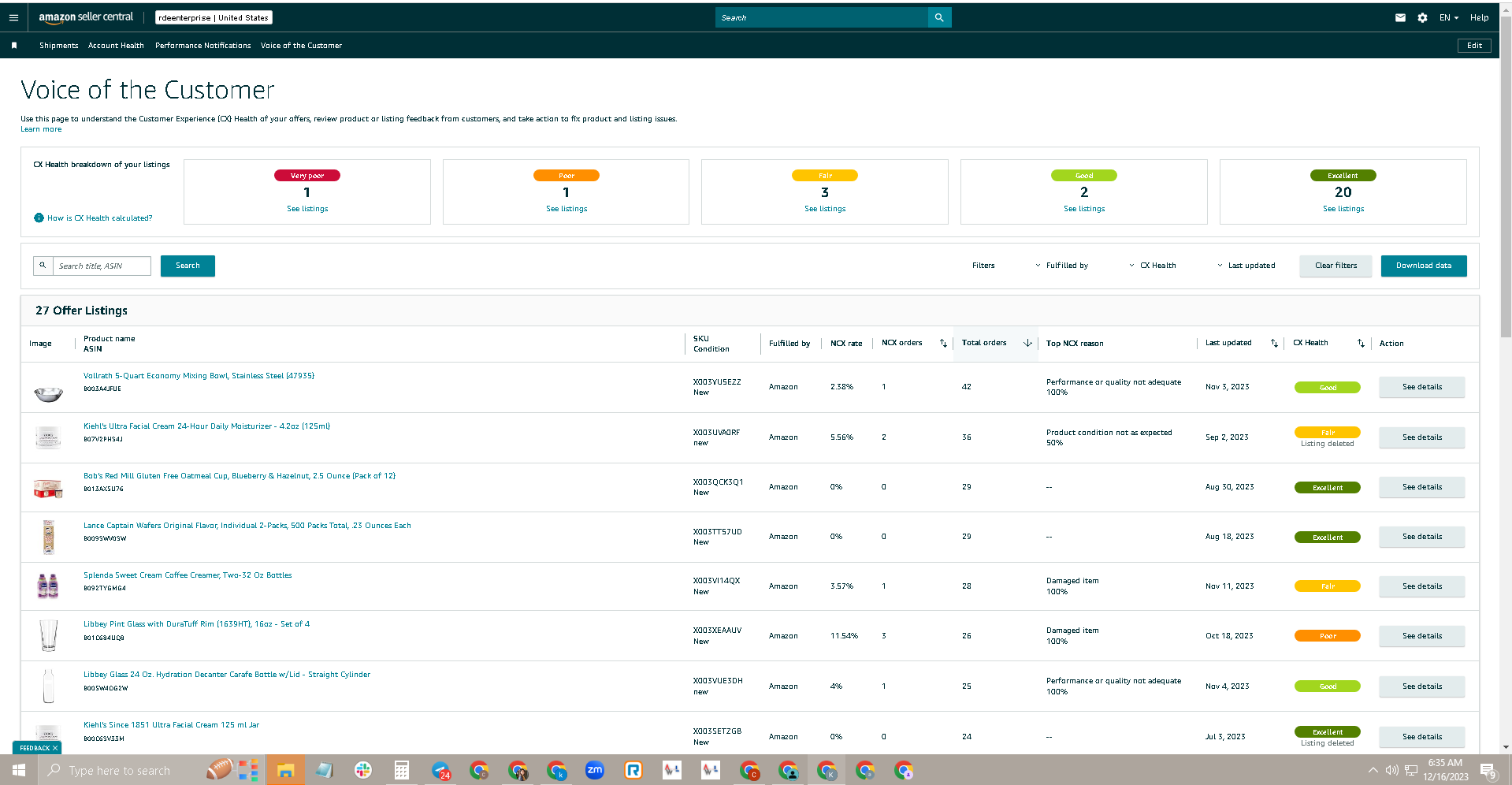Screen dimensions: 1512x785
Task: Open the Learn more link
Action: click(41, 129)
